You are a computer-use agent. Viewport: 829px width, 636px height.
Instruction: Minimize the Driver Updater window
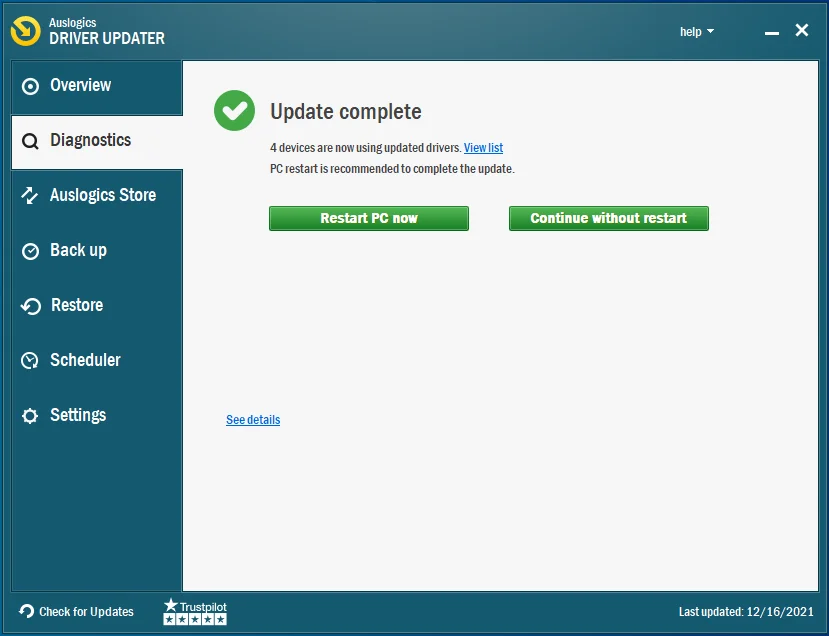(771, 33)
